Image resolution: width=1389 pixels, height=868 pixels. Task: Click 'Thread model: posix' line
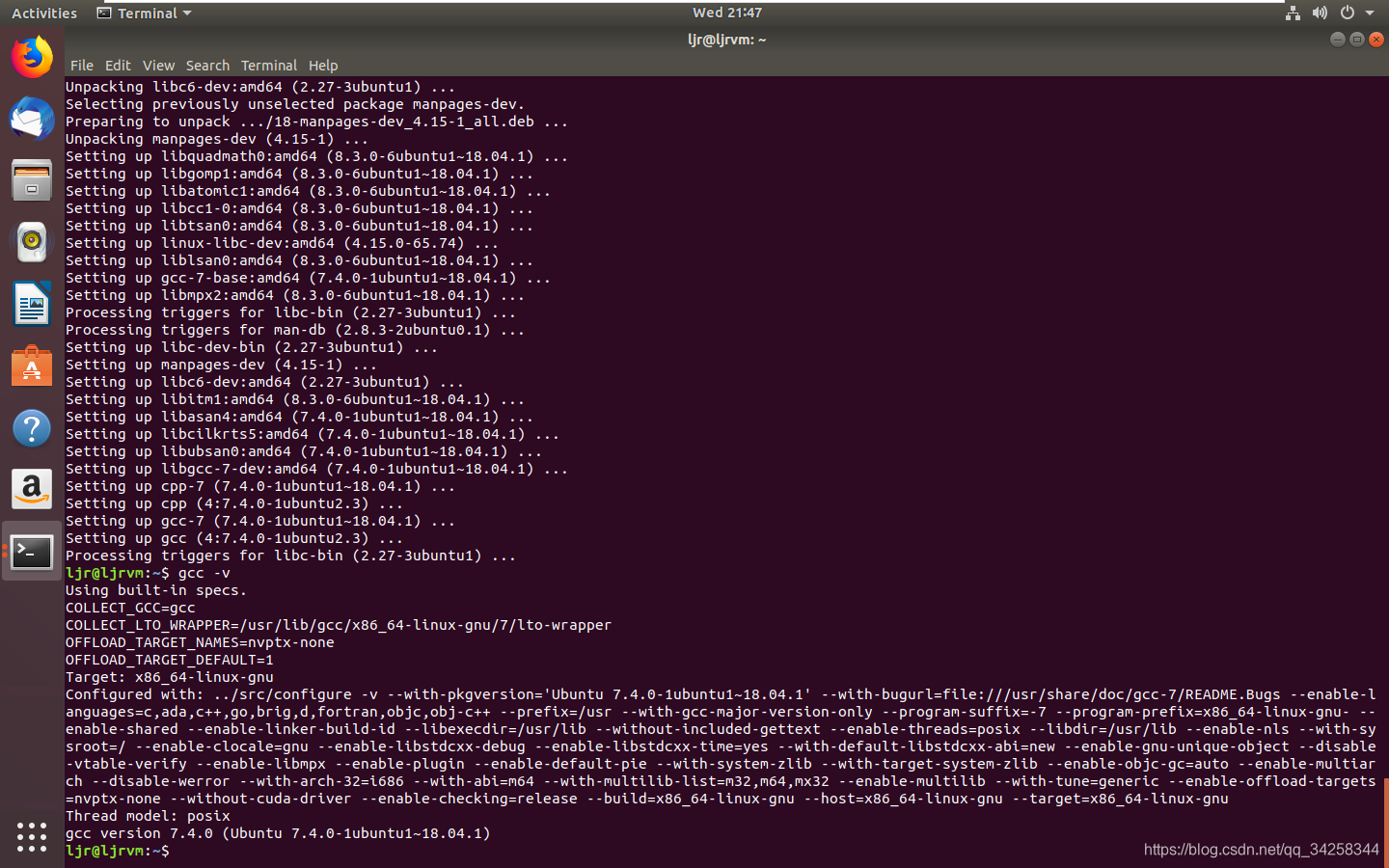(x=148, y=816)
